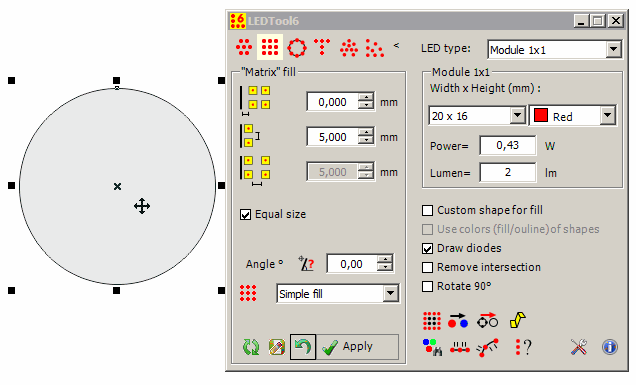The image size is (636, 385).
Task: Click the blue info icon
Action: click(610, 347)
